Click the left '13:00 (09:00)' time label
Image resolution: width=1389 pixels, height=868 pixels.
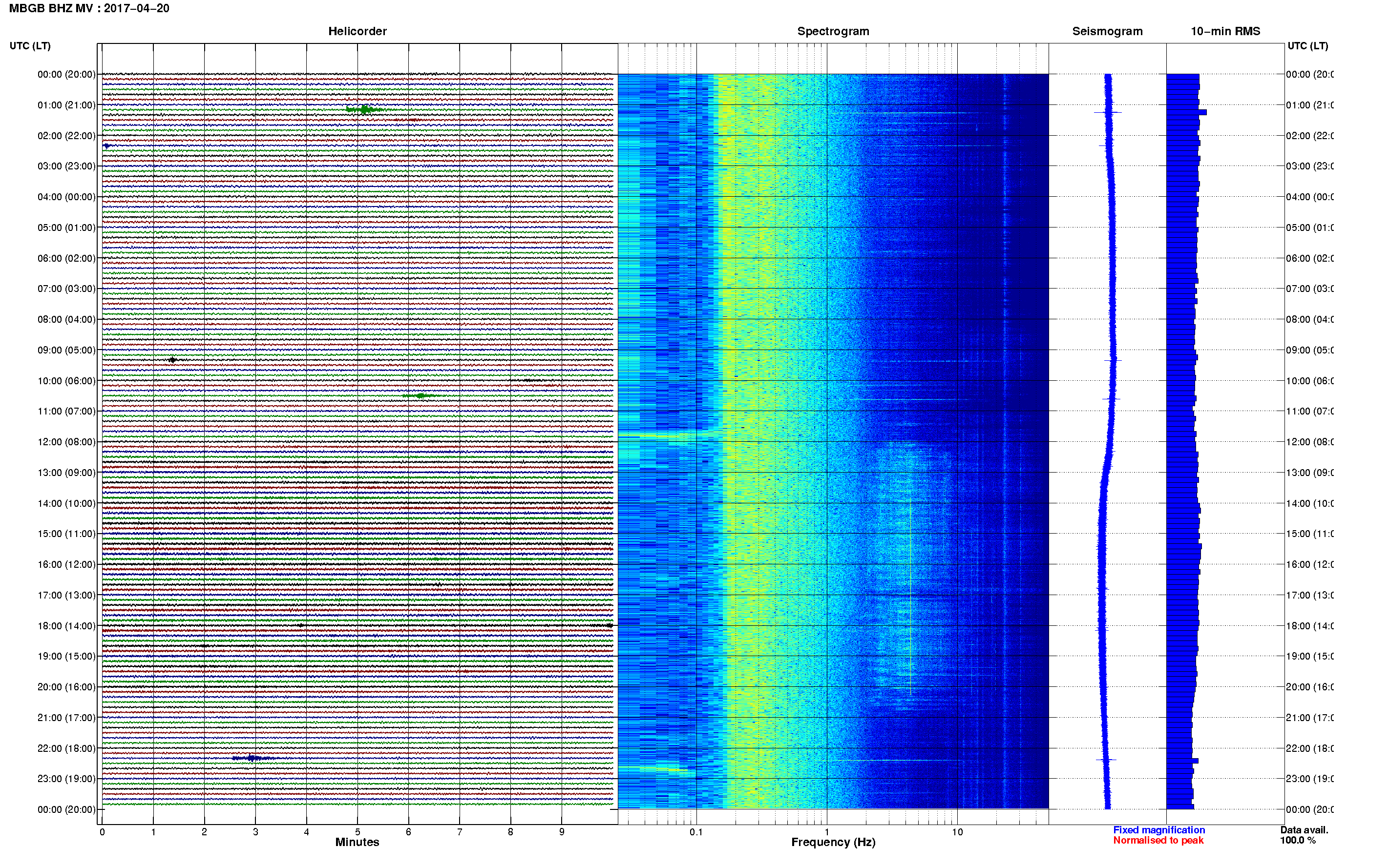(x=66, y=473)
